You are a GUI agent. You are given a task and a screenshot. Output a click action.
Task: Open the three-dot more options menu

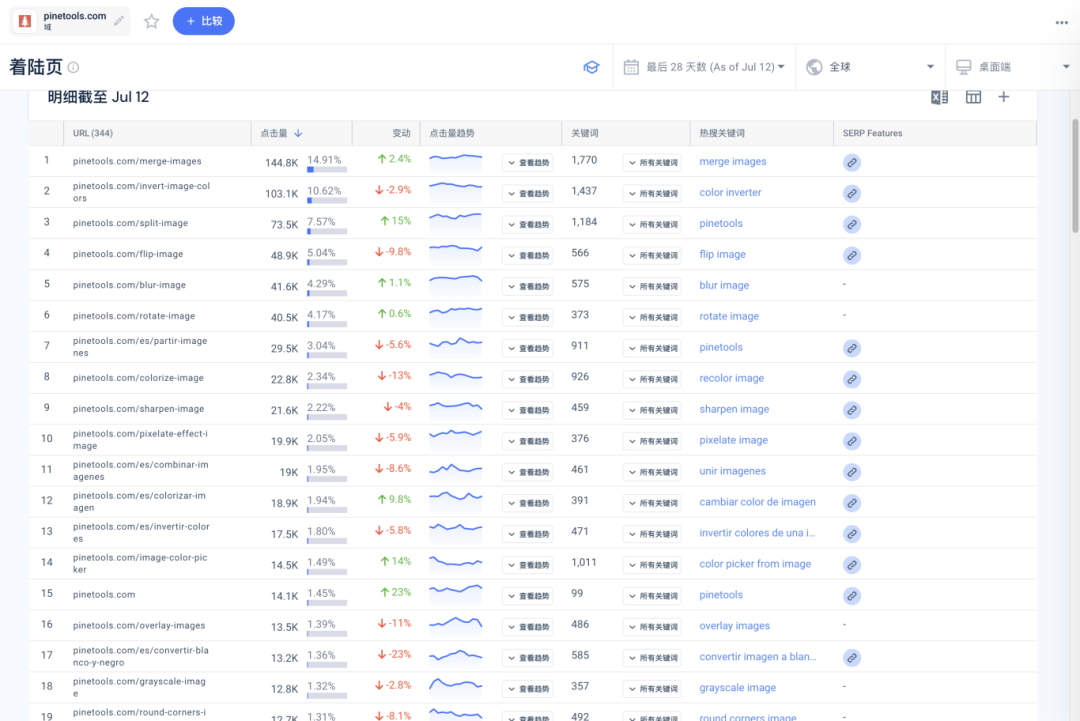(x=1061, y=22)
